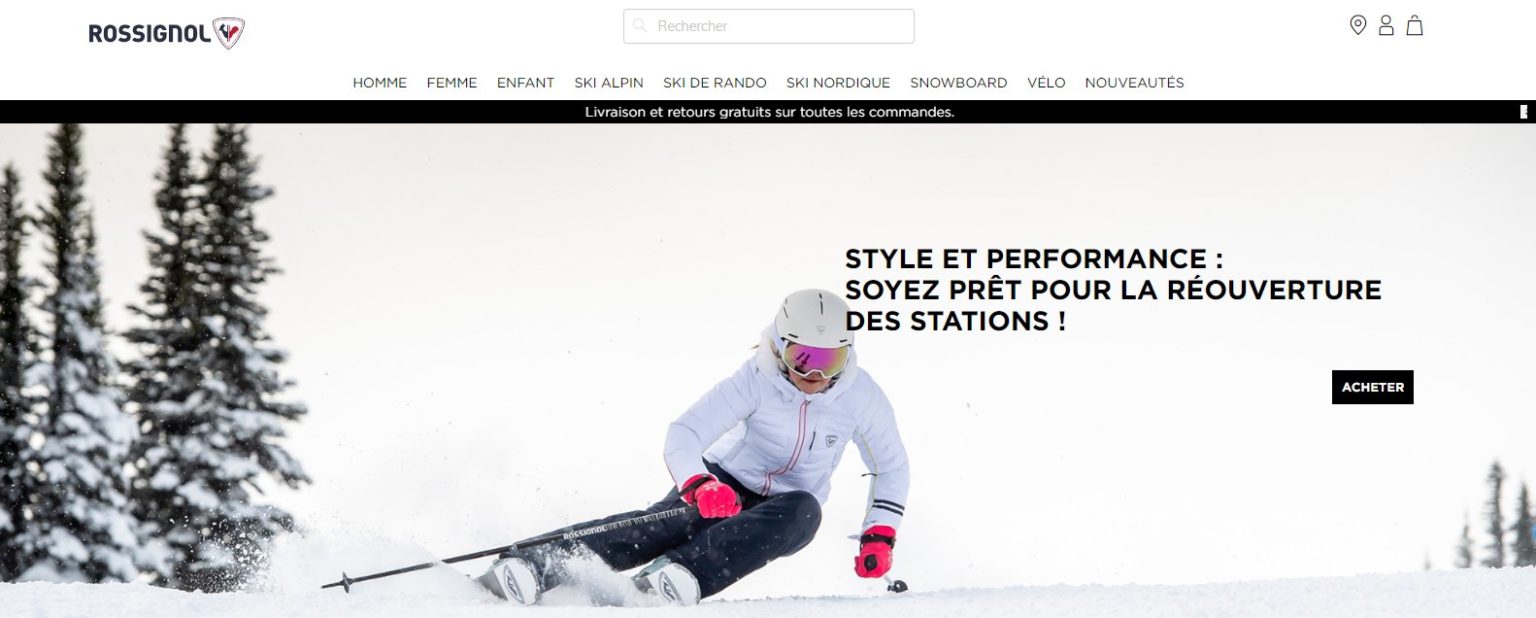The image size is (1536, 618).
Task: Expand the SKI ALPIN category
Action: pos(609,83)
